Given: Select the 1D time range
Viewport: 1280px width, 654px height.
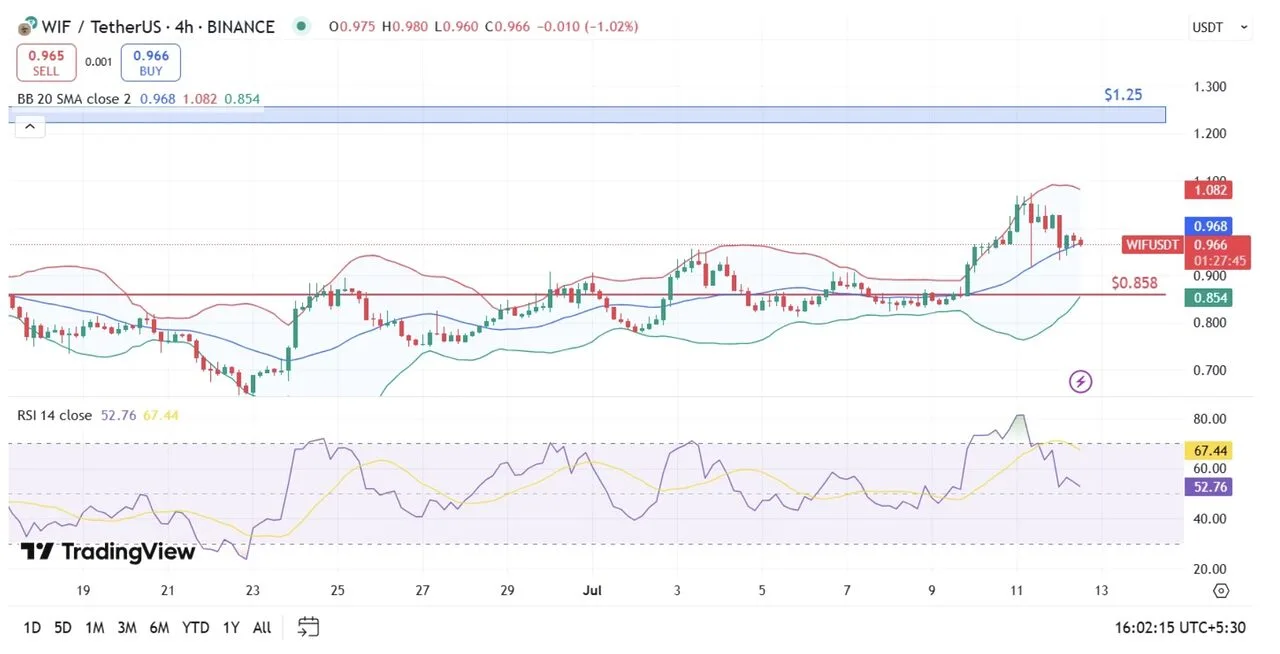Looking at the screenshot, I should (32, 627).
